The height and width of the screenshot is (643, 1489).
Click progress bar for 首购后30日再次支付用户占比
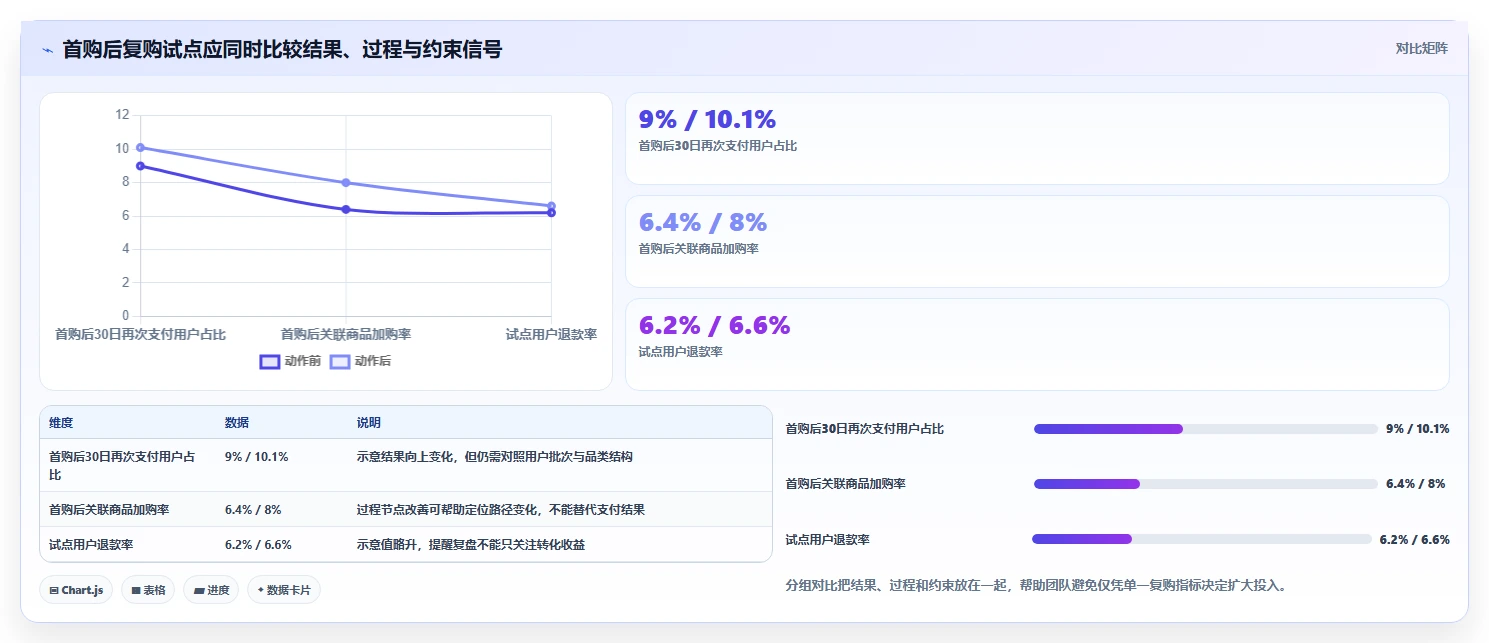click(x=1205, y=429)
